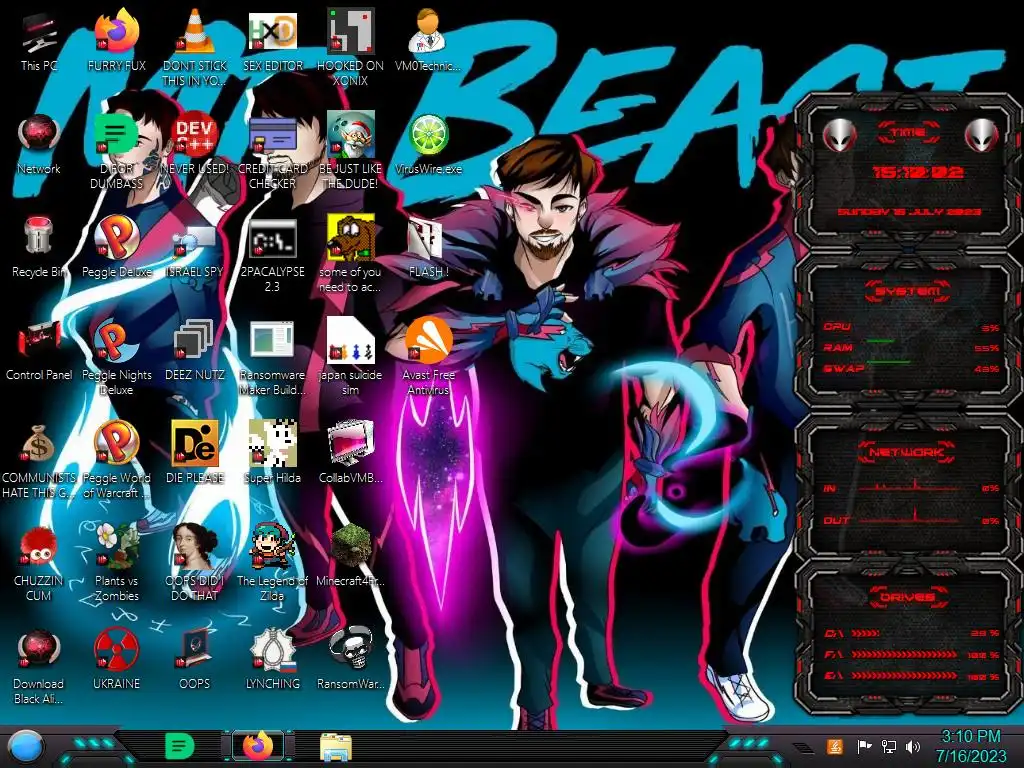Select the Santa Claus game icon
The width and height of the screenshot is (1024, 768).
pos(350,135)
